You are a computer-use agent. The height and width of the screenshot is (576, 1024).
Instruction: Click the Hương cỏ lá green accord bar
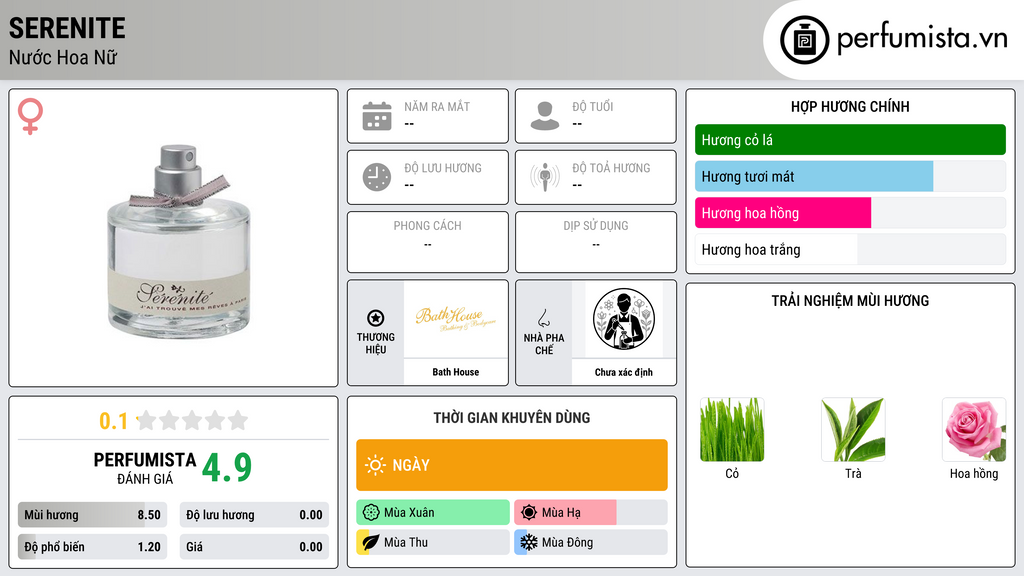click(x=850, y=140)
